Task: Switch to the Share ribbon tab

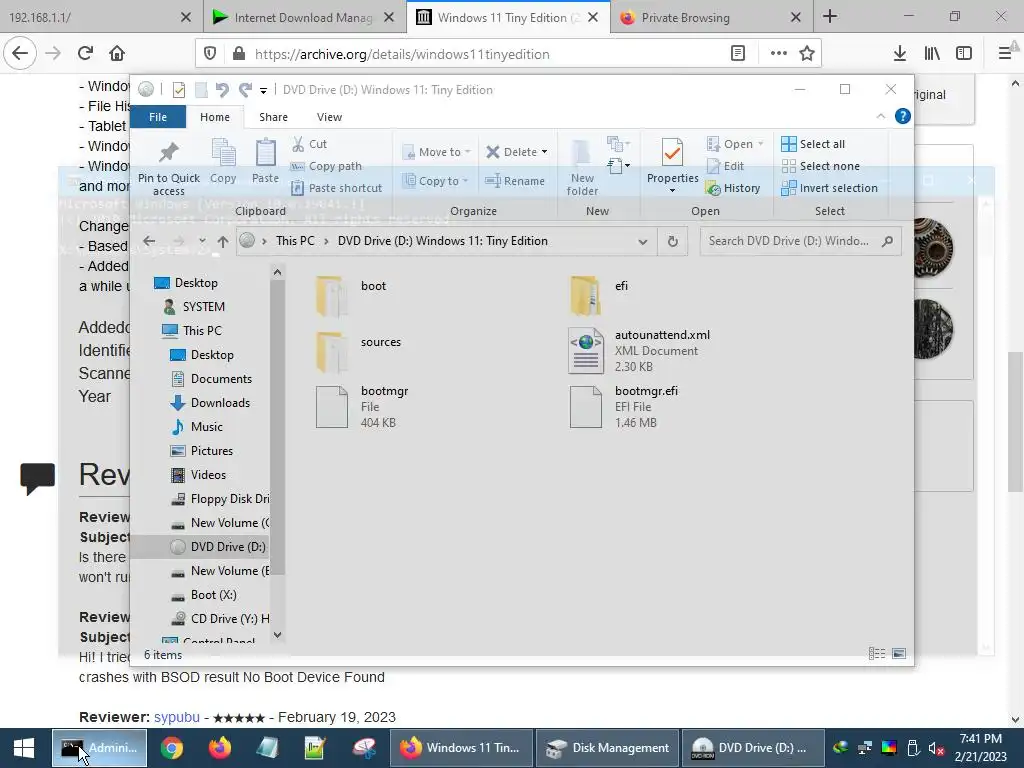Action: [273, 117]
